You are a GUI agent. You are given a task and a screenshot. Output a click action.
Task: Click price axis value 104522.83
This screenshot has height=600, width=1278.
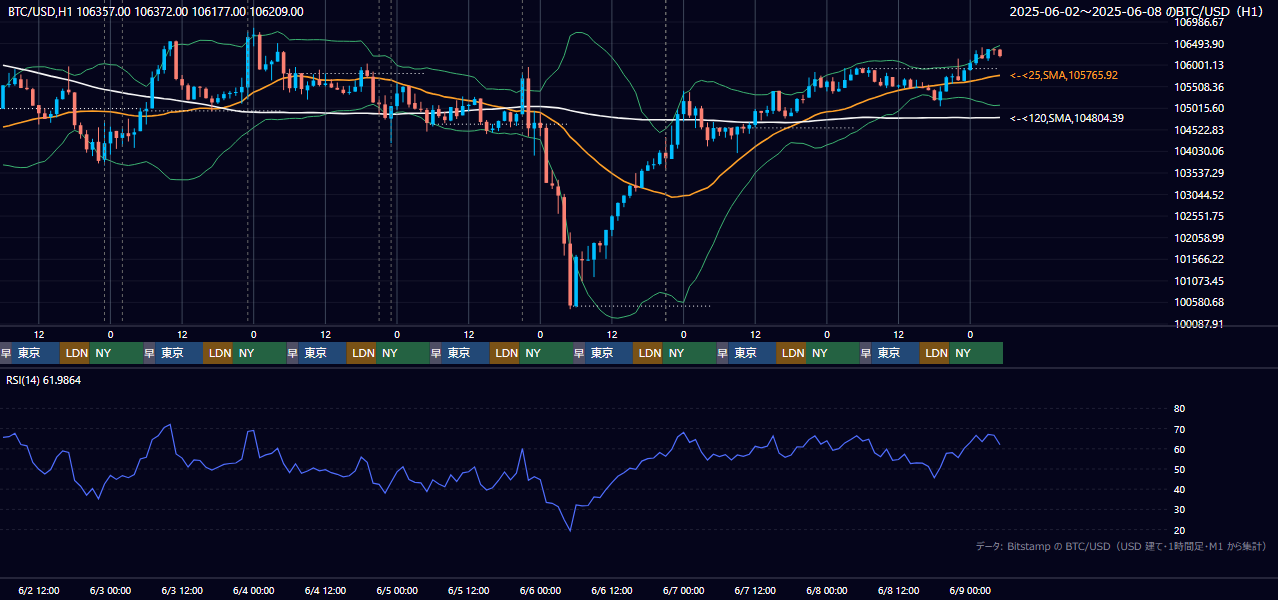click(1199, 130)
